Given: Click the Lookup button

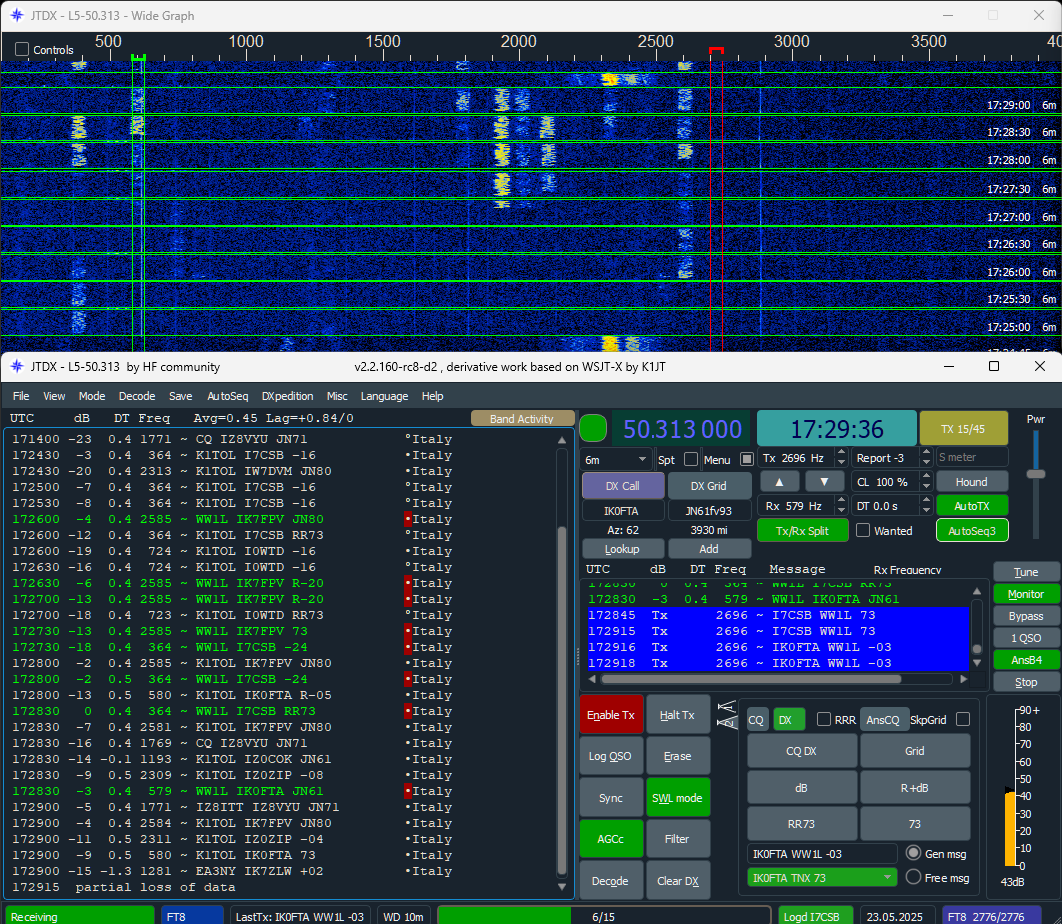Looking at the screenshot, I should [x=622, y=549].
